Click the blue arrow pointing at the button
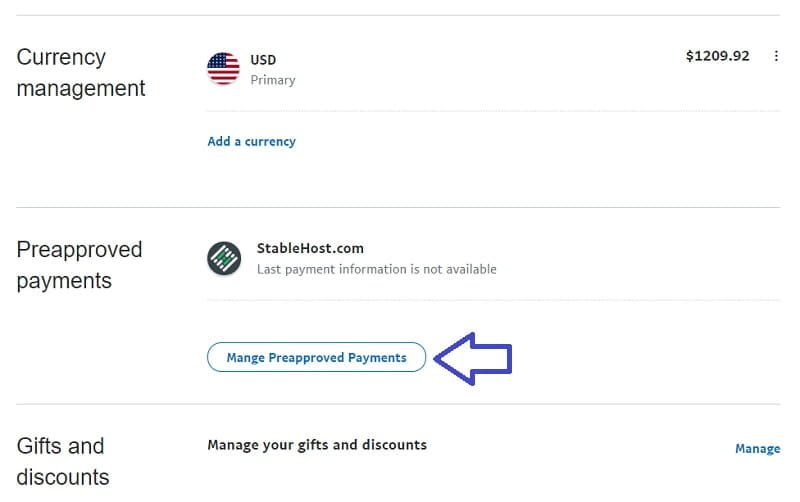The width and height of the screenshot is (800, 502). (472, 359)
